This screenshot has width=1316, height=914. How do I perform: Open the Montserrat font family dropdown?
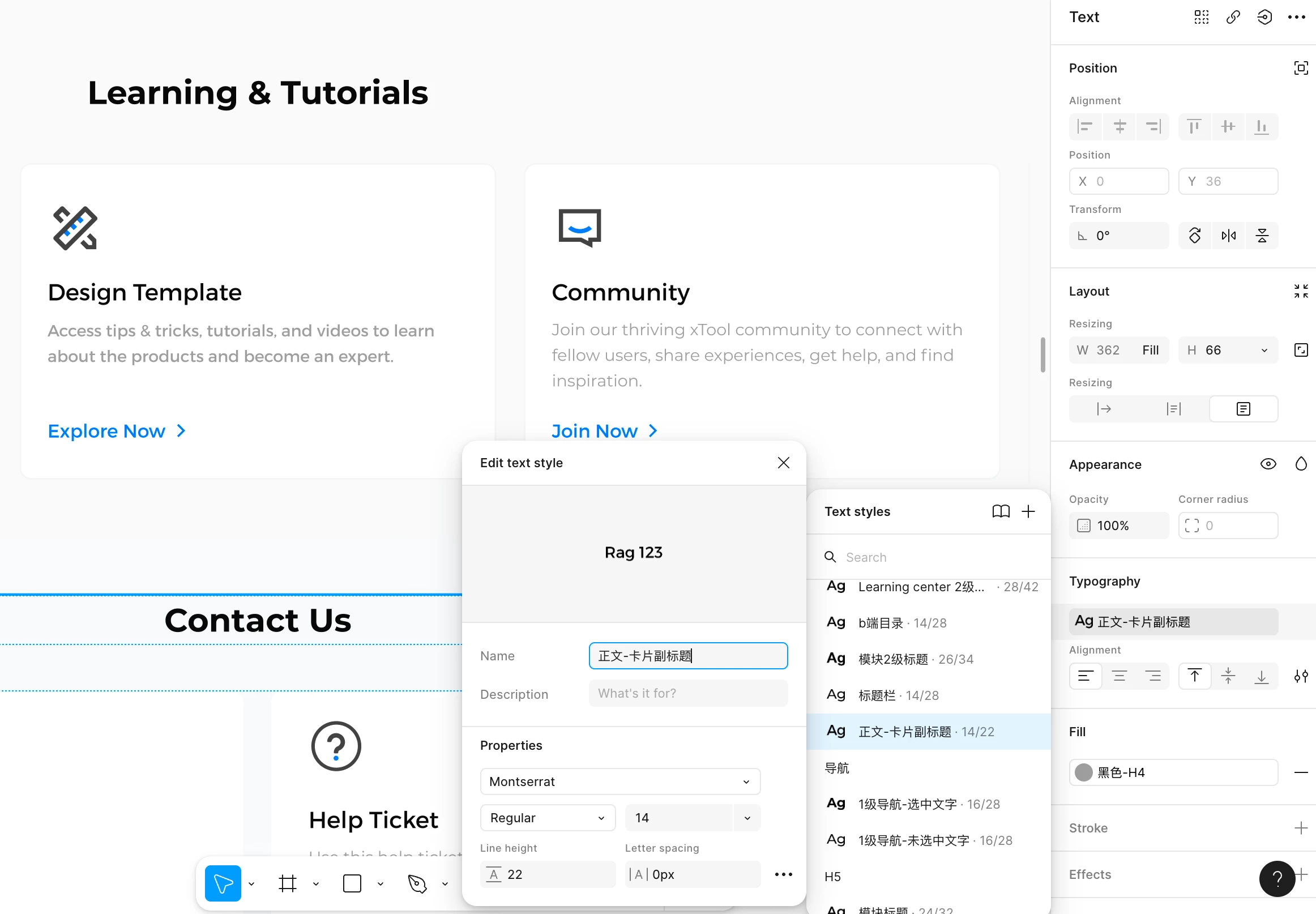[620, 781]
